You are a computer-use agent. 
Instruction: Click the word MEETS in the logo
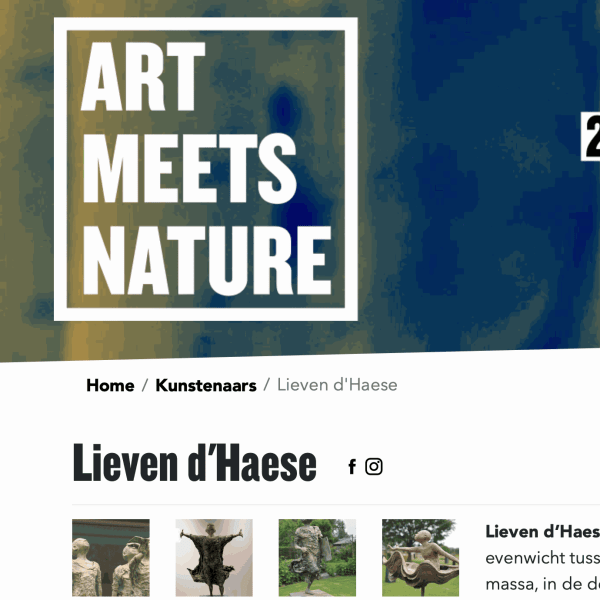tap(189, 168)
